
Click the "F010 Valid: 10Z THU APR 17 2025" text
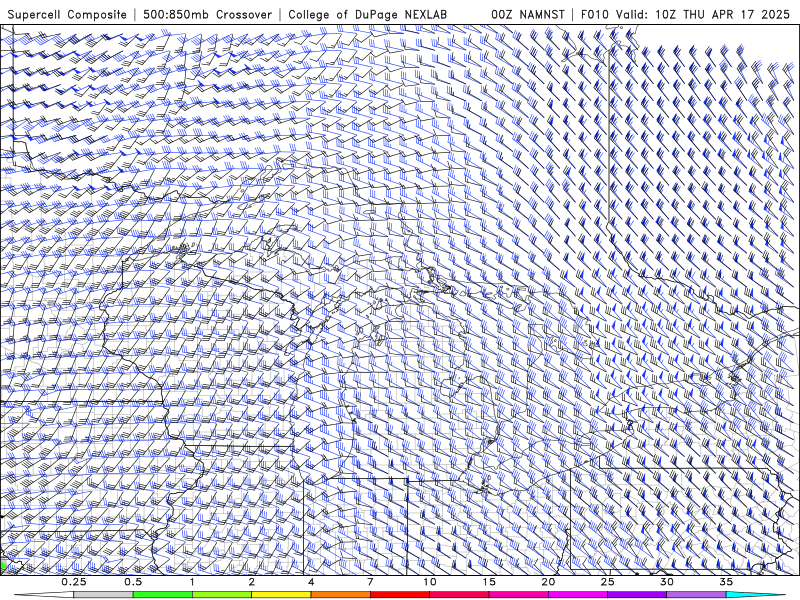coord(685,14)
